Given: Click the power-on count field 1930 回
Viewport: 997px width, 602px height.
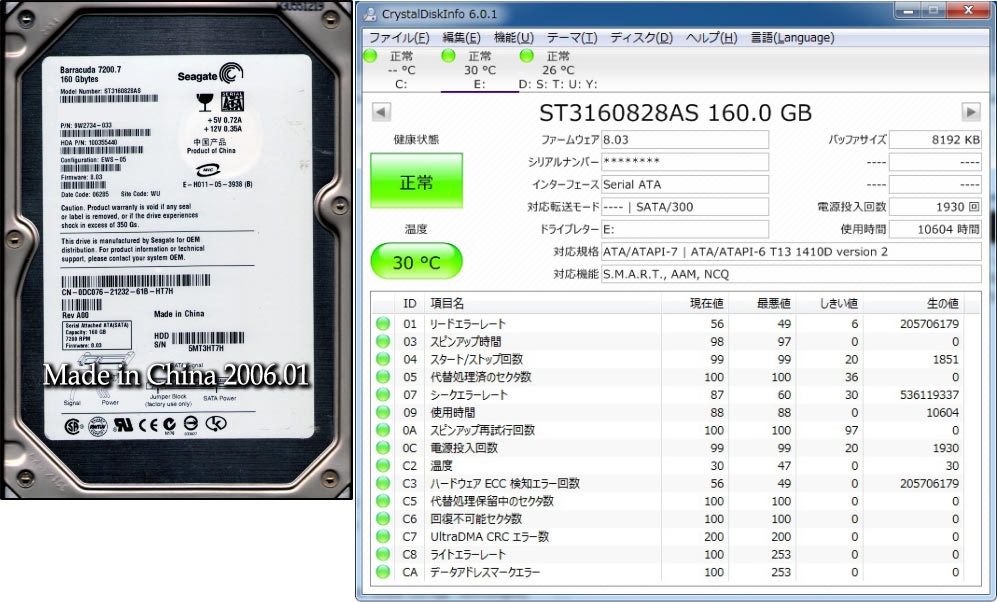Looking at the screenshot, I should pyautogui.click(x=935, y=207).
